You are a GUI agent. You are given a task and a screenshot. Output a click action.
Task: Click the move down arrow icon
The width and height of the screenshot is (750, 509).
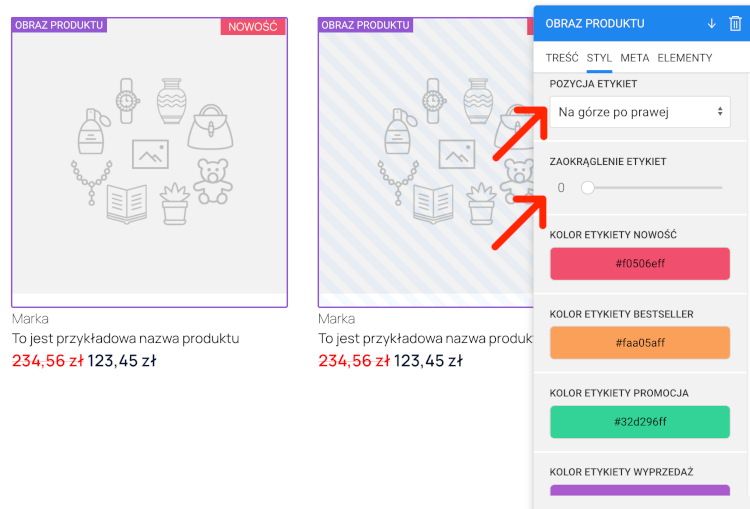[711, 23]
